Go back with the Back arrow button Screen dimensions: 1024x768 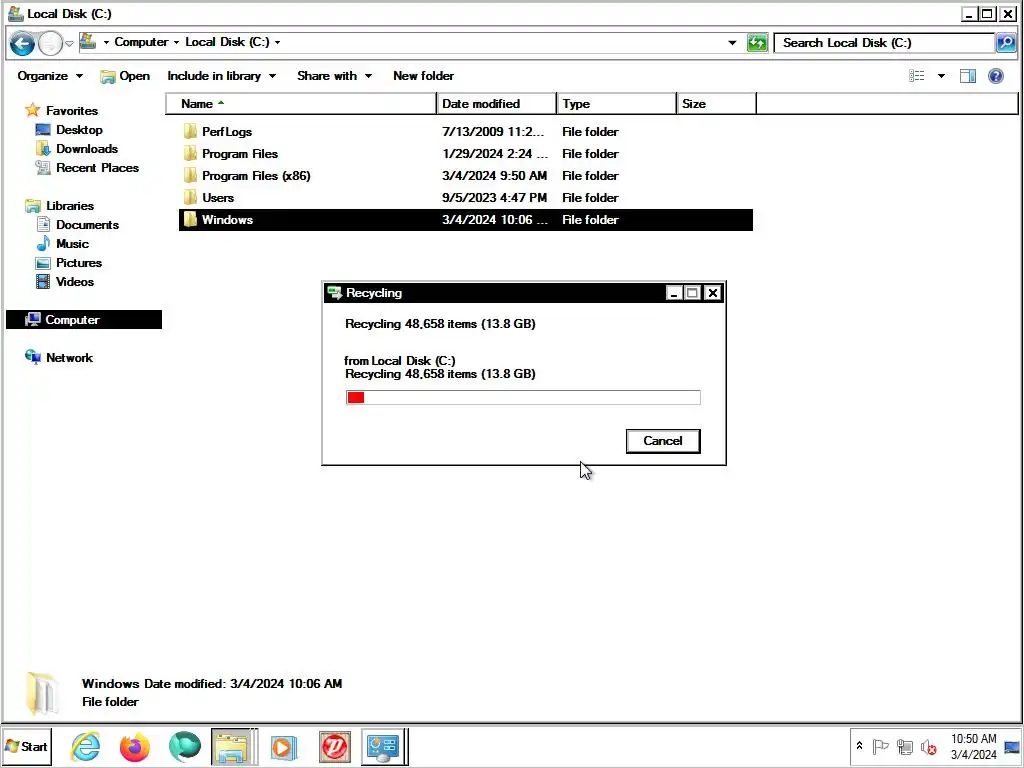(x=22, y=44)
